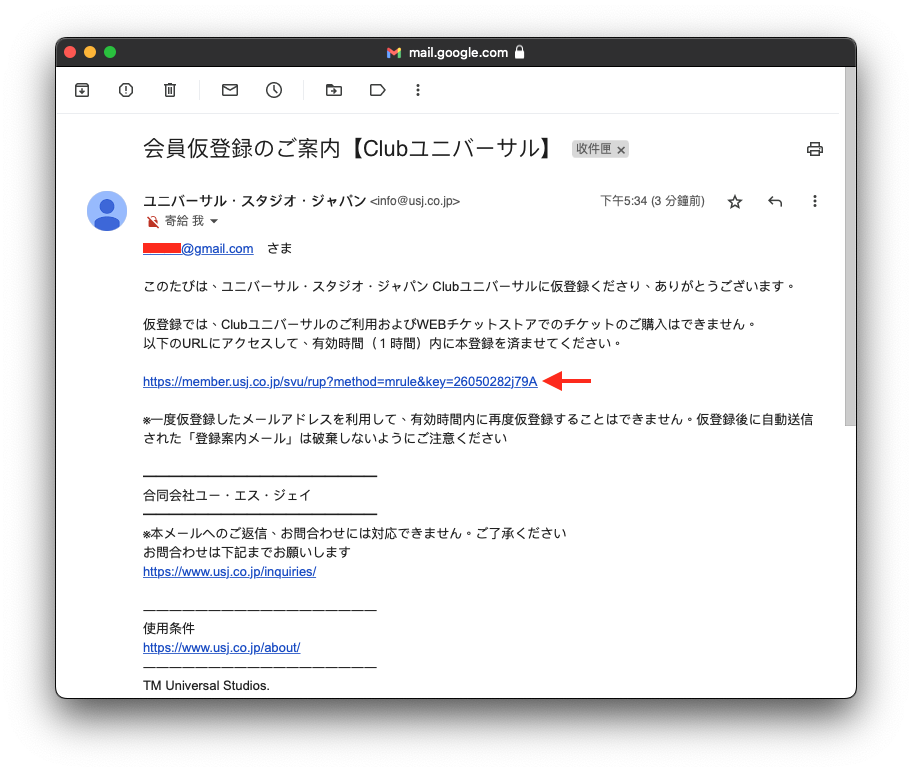Delete the email with the trash icon
912x772 pixels.
pos(170,90)
